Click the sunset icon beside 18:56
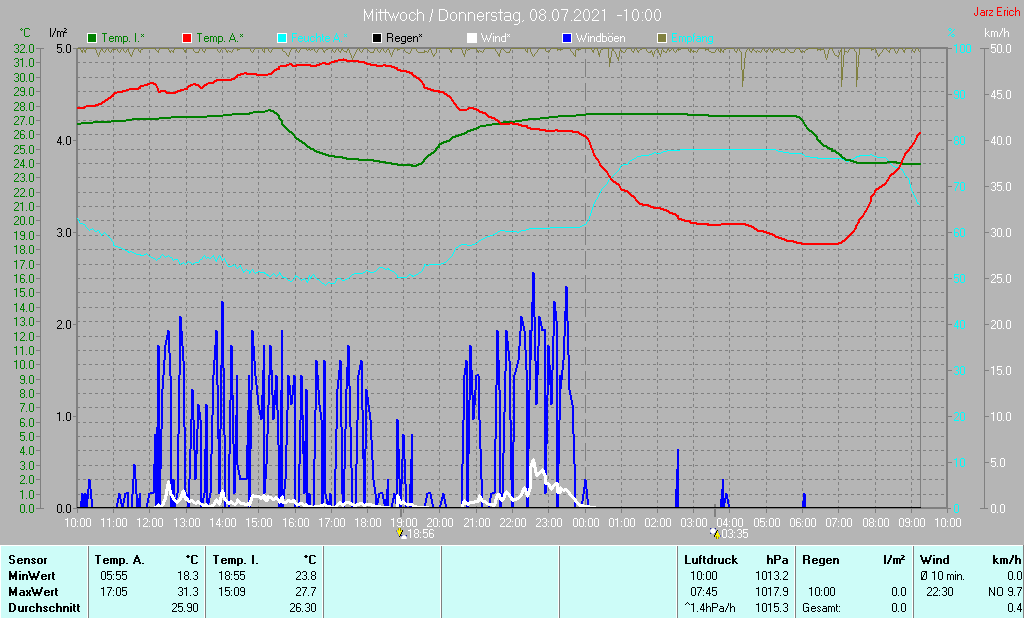Image resolution: width=1024 pixels, height=618 pixels. point(402,534)
